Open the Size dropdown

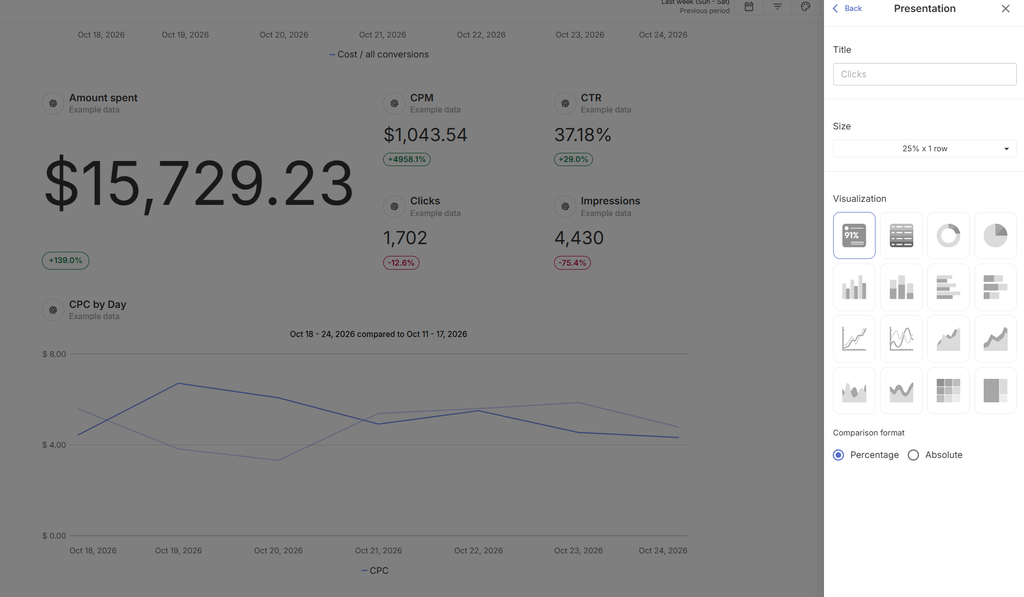tap(925, 149)
